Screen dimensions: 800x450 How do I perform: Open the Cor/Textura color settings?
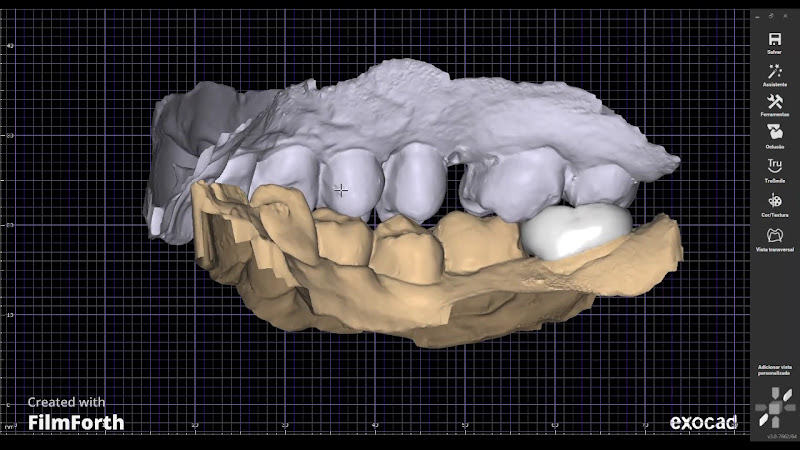pyautogui.click(x=774, y=202)
